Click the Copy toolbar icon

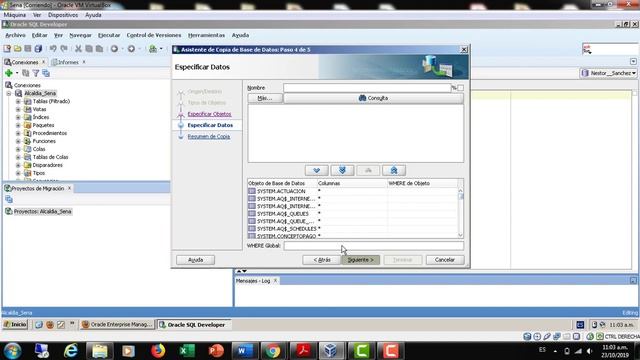tap(89, 49)
